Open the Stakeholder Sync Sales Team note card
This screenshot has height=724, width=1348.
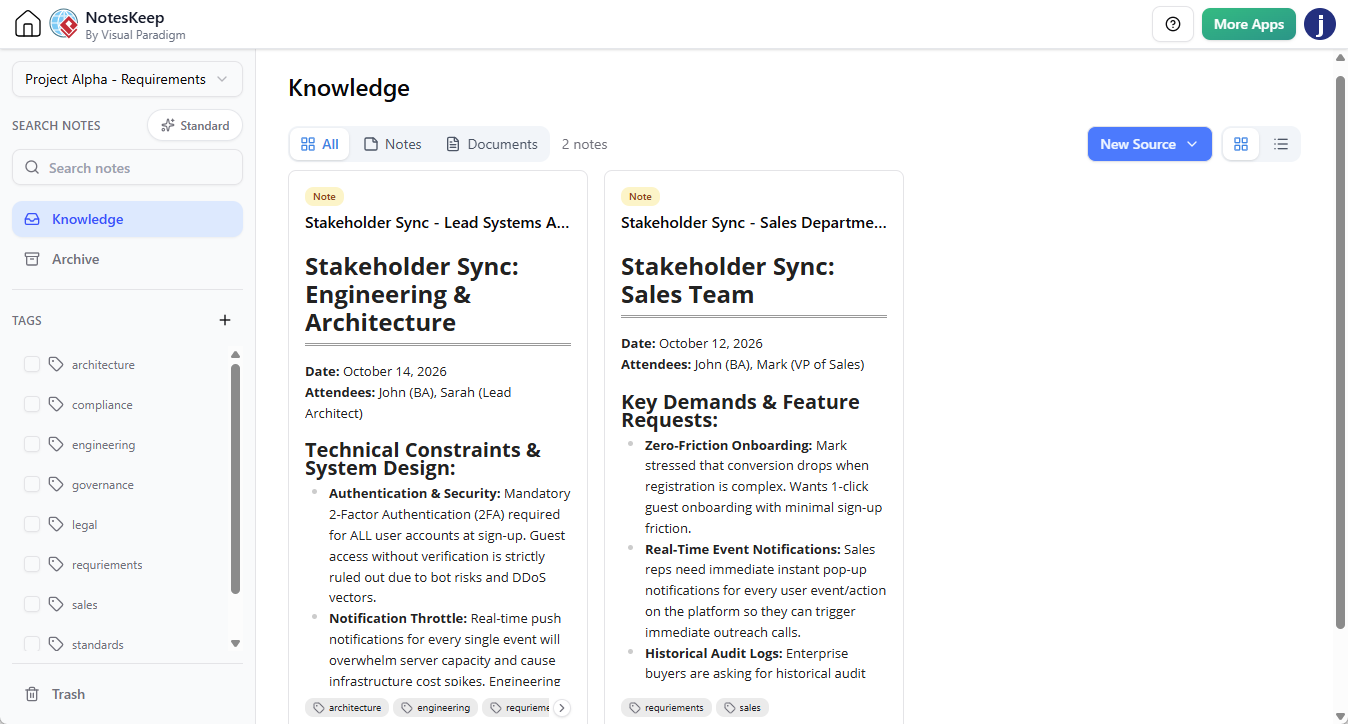(754, 447)
